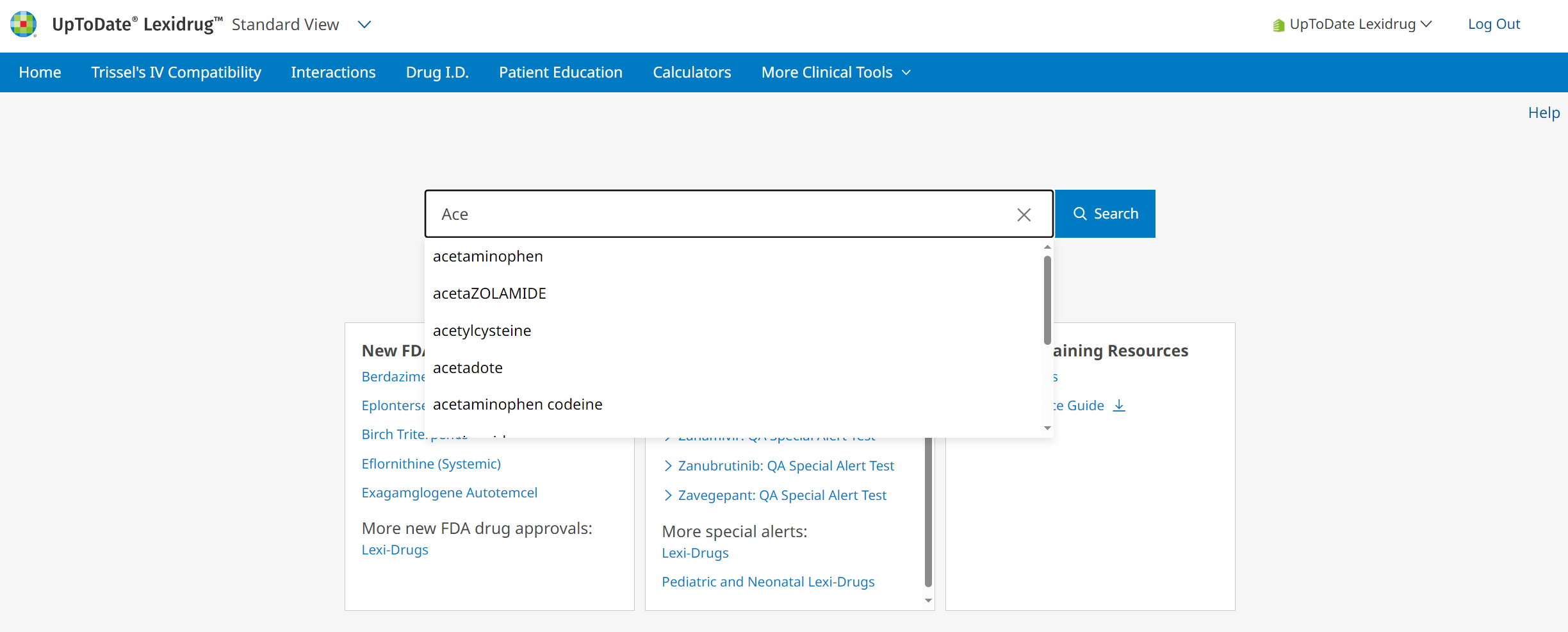Viewport: 1568px width, 632px height.
Task: Click the UpToDate Lexidrug globe logo
Action: click(24, 24)
